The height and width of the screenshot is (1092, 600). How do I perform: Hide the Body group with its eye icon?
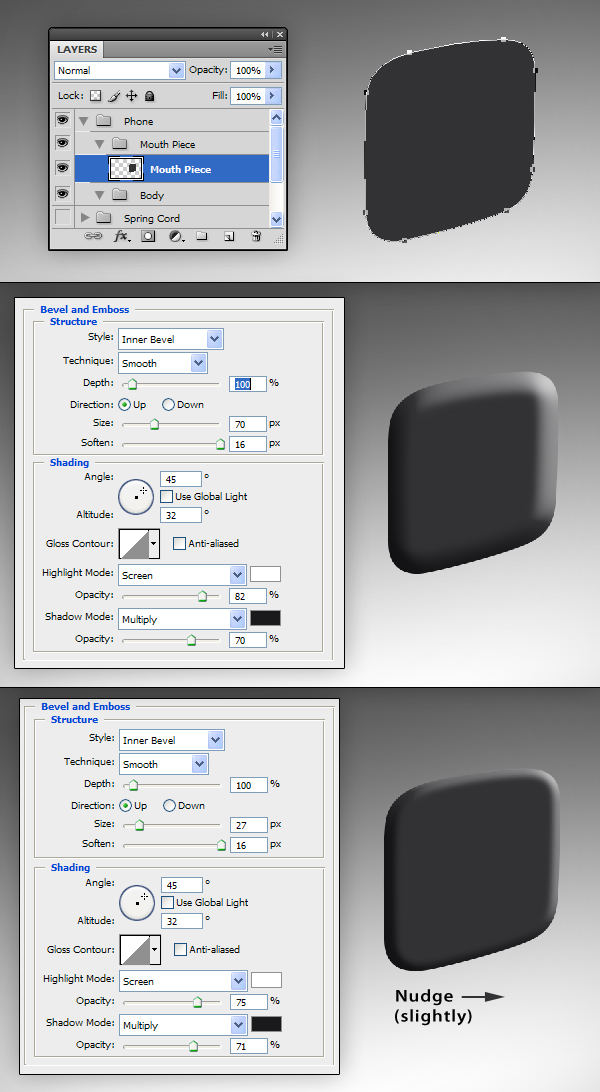click(x=63, y=193)
